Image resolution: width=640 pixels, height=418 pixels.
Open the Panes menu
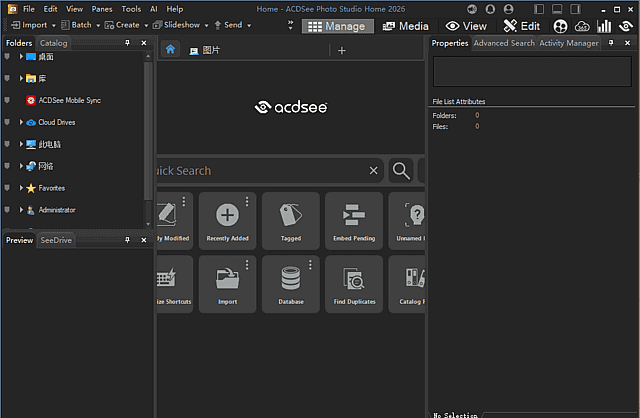click(102, 9)
